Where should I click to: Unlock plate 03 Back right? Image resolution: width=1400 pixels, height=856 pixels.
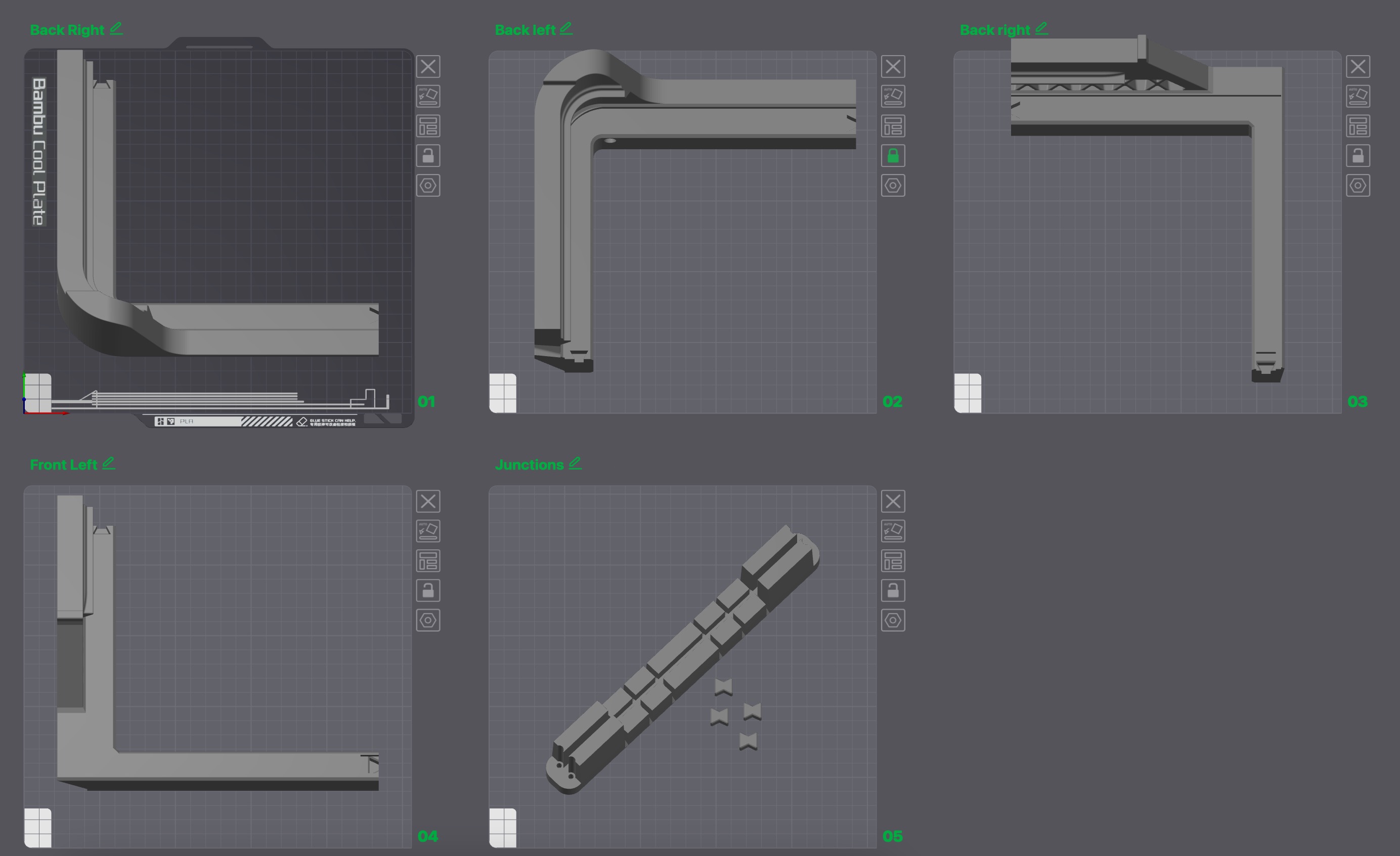pyautogui.click(x=1358, y=156)
